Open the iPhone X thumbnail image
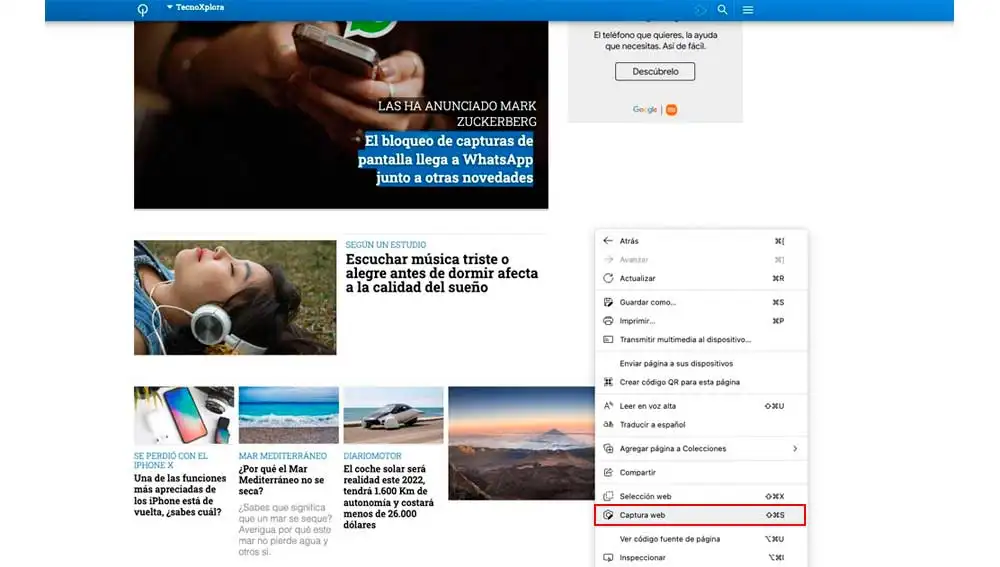 tap(184, 415)
